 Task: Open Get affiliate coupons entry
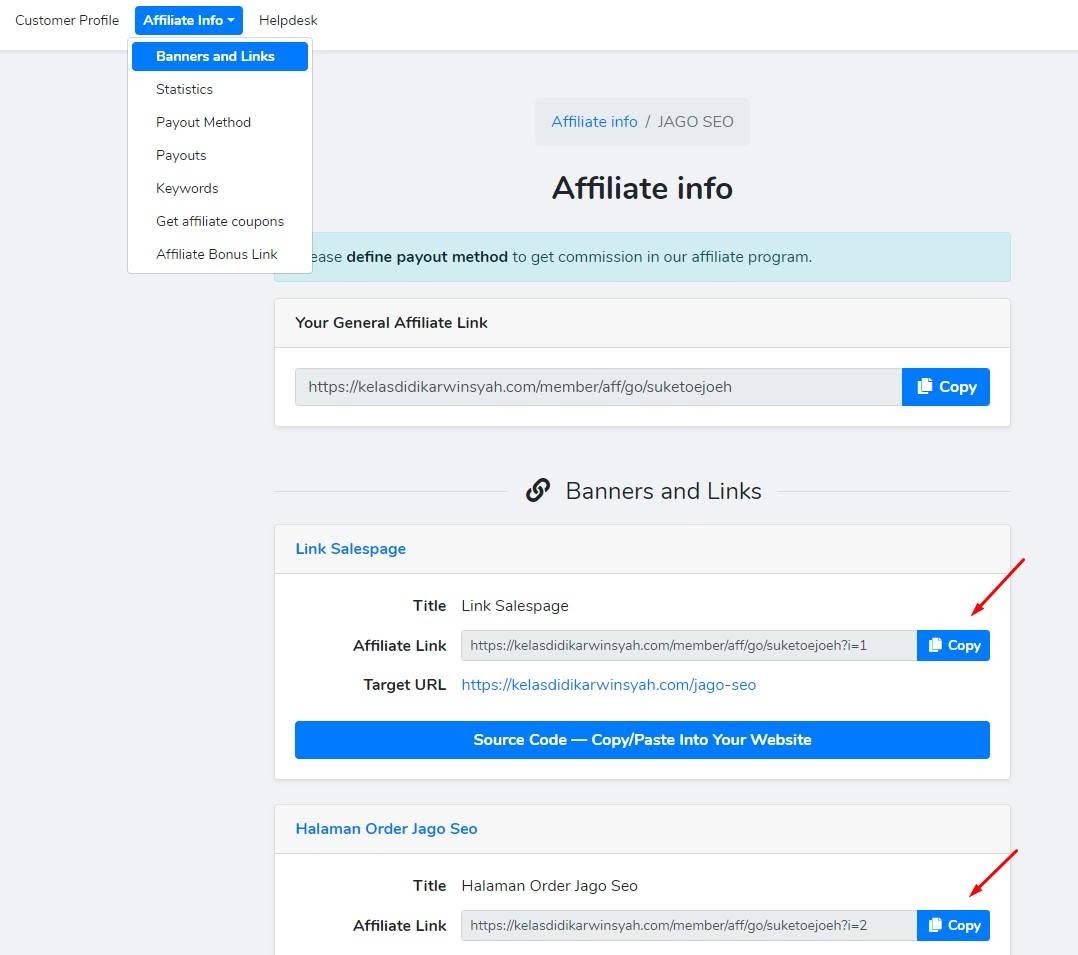pyautogui.click(x=220, y=221)
